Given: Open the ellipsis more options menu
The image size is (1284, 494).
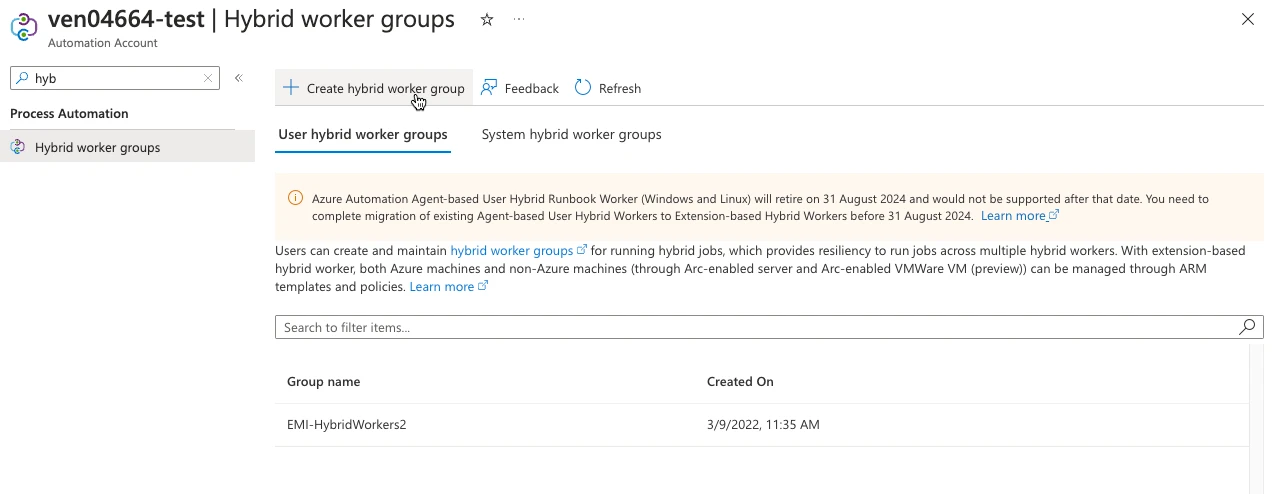Looking at the screenshot, I should [x=518, y=20].
